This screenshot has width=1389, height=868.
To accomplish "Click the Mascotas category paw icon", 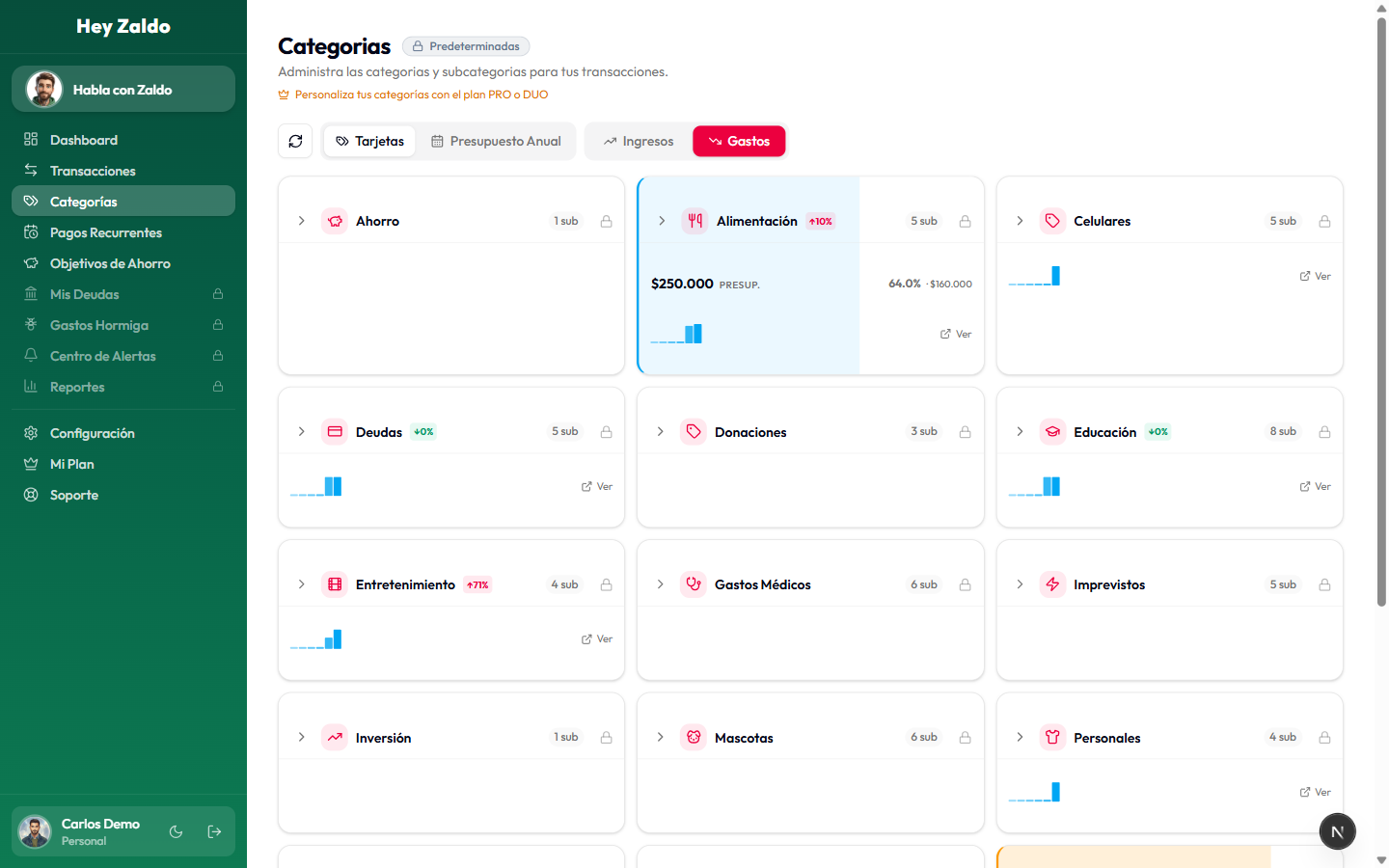I will (x=693, y=737).
